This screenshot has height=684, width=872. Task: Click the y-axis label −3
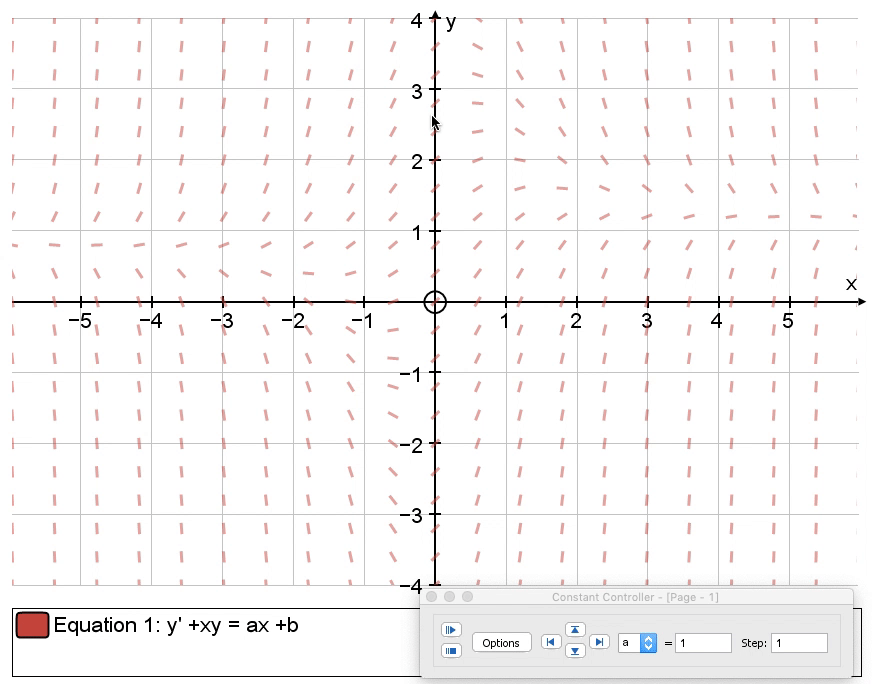click(x=411, y=515)
